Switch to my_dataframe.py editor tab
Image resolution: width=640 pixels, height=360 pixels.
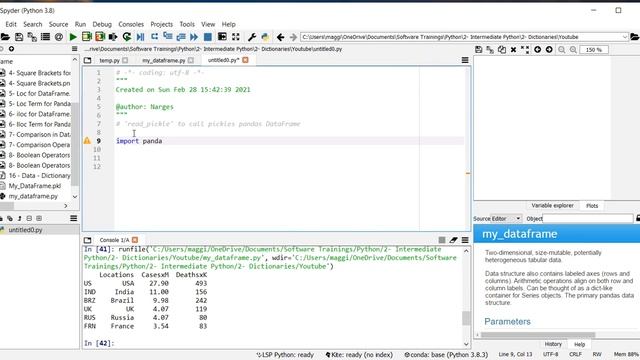(x=164, y=60)
